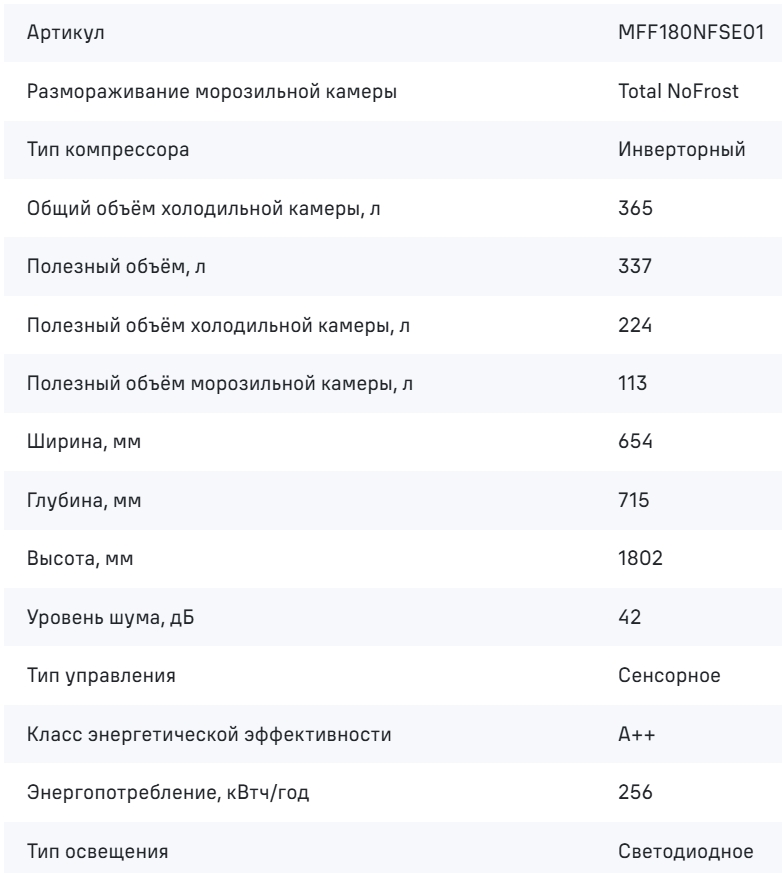Click the Уровень шума, дБ label
Image resolution: width=782 pixels, height=873 pixels.
click(x=110, y=617)
